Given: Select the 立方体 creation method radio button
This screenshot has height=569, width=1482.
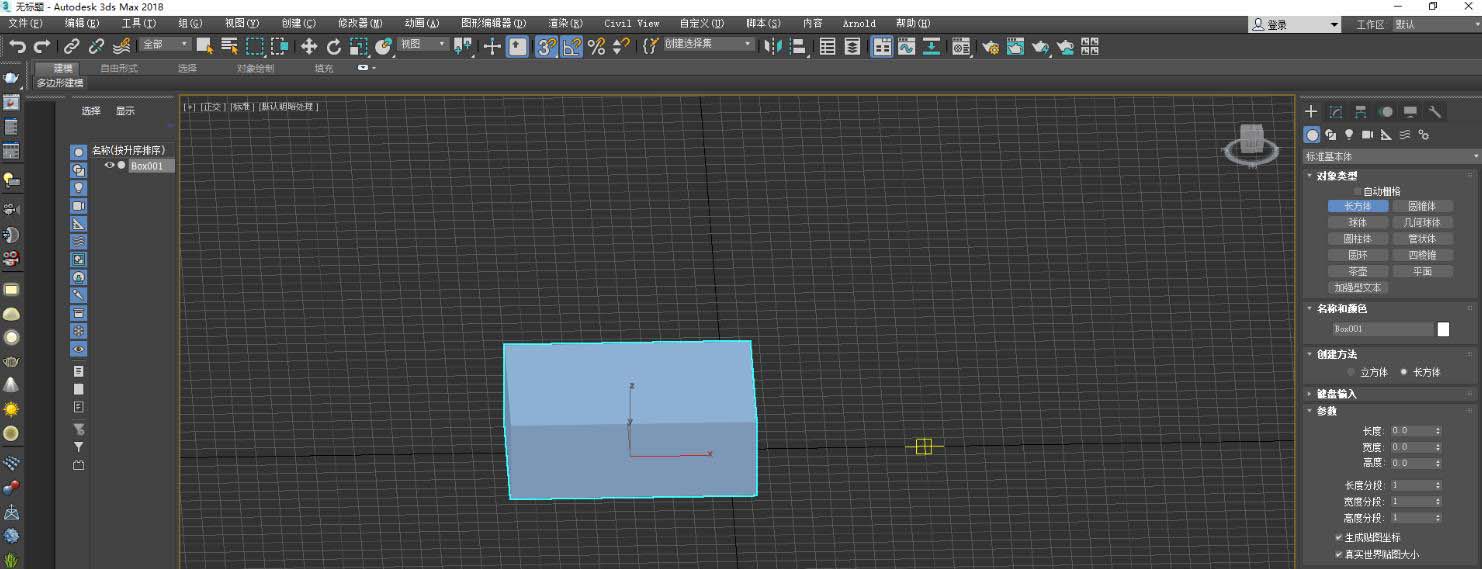Looking at the screenshot, I should click(x=1351, y=372).
